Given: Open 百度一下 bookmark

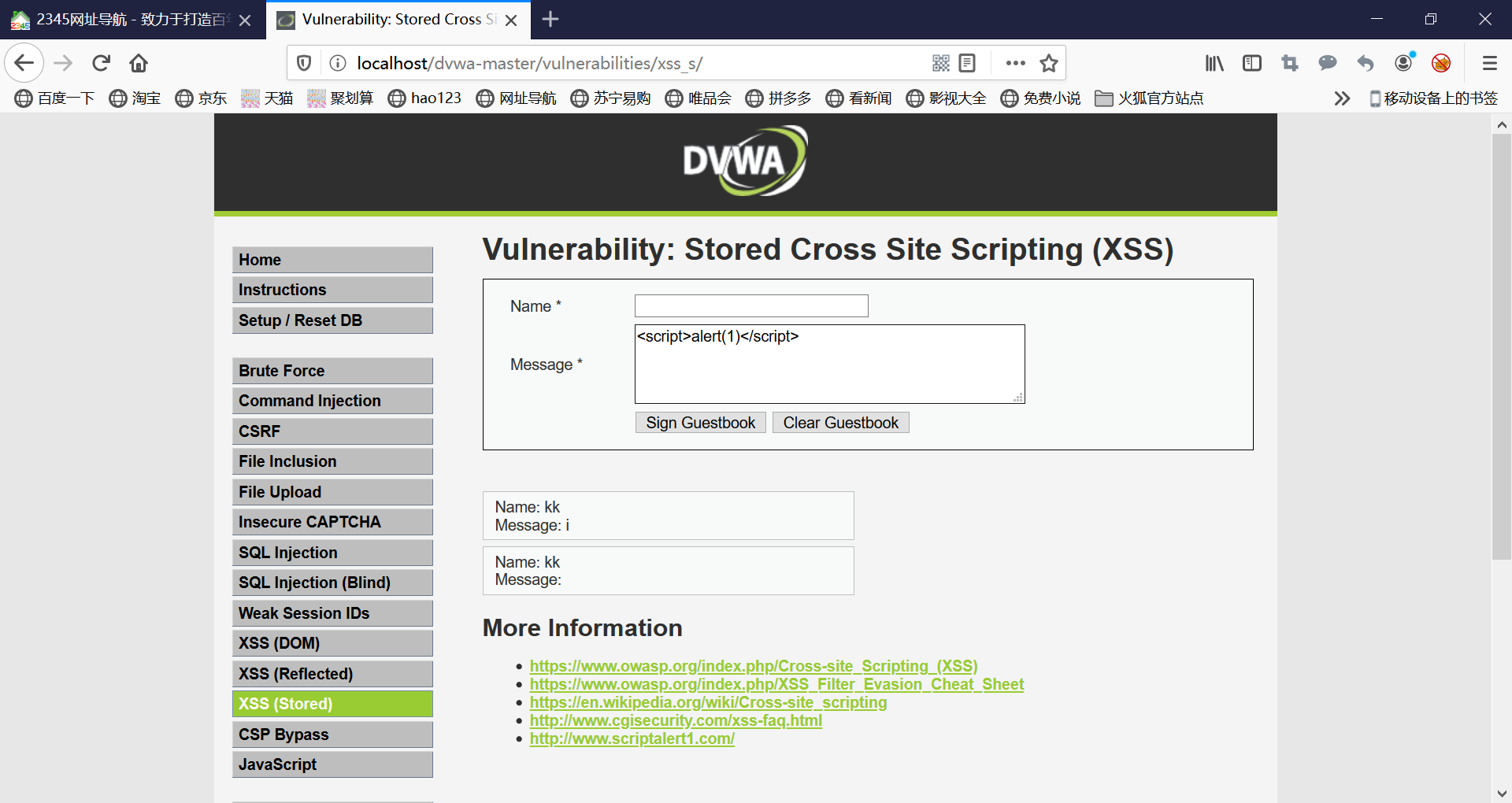Looking at the screenshot, I should 54,98.
